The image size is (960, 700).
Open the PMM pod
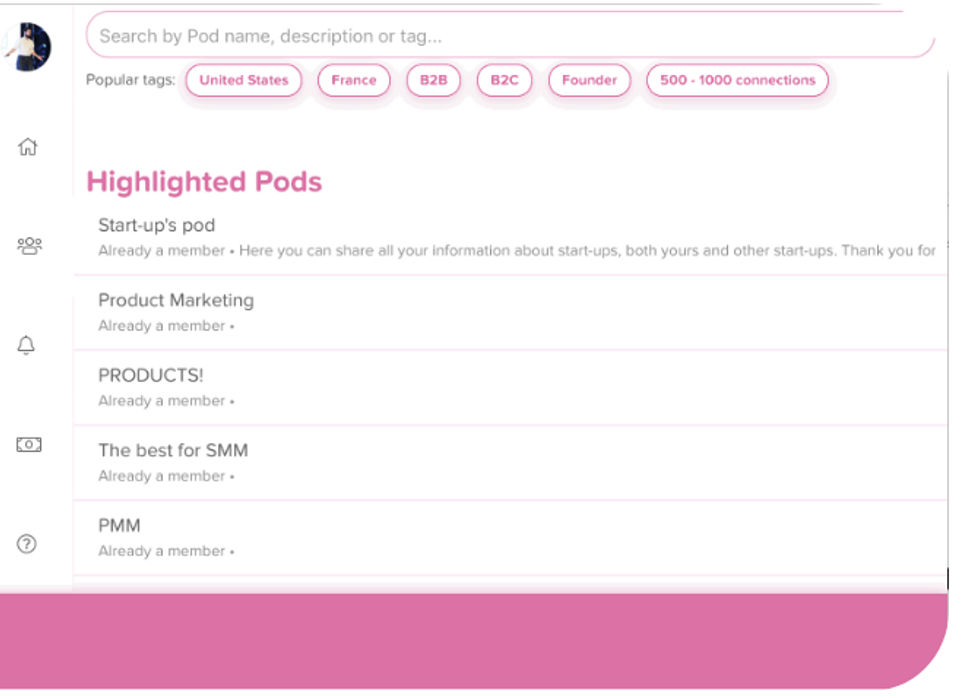pyautogui.click(x=119, y=525)
